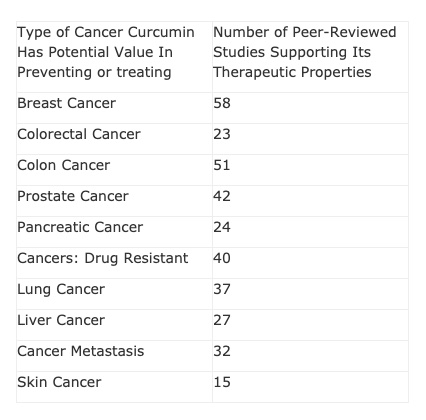Image resolution: width=426 pixels, height=420 pixels.
Task: Click the Pancreatic Cancer row label
Action: pos(80,227)
